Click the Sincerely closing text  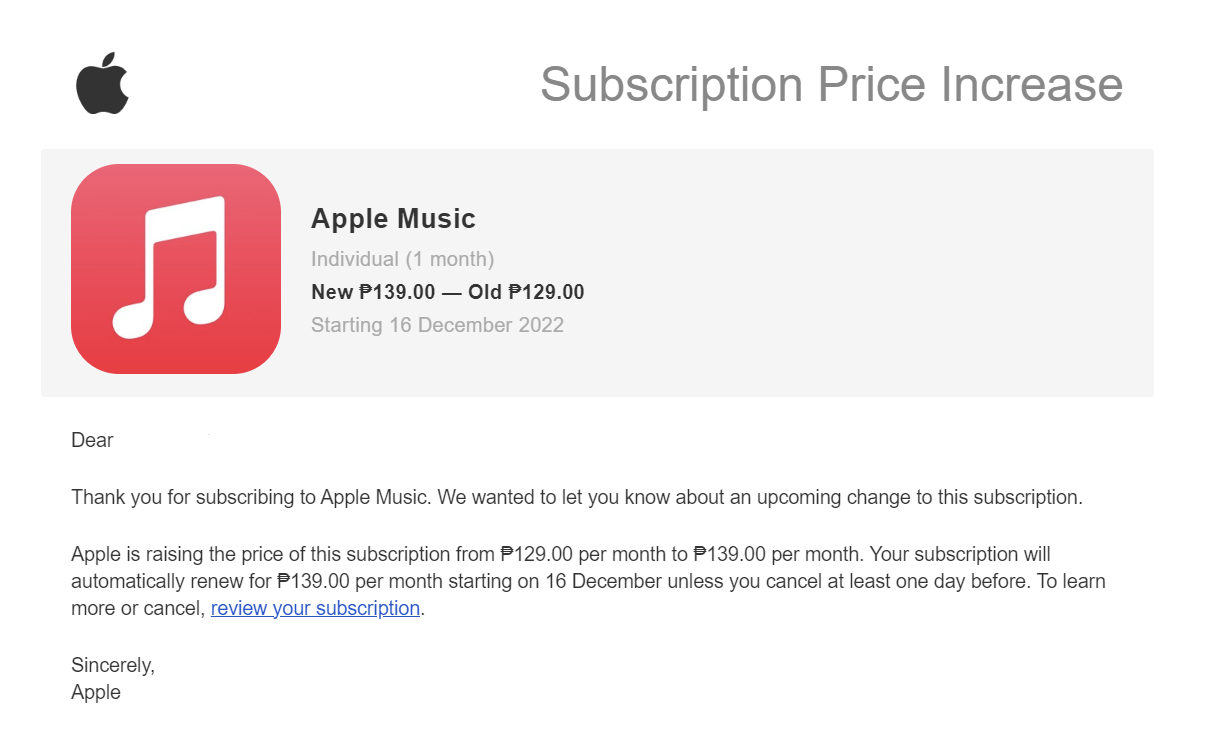click(x=113, y=664)
